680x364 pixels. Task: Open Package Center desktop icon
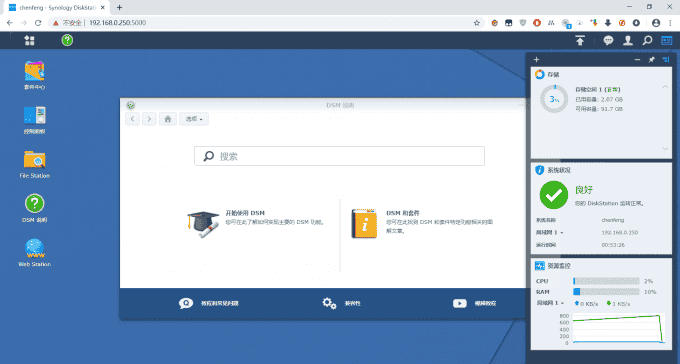(34, 75)
